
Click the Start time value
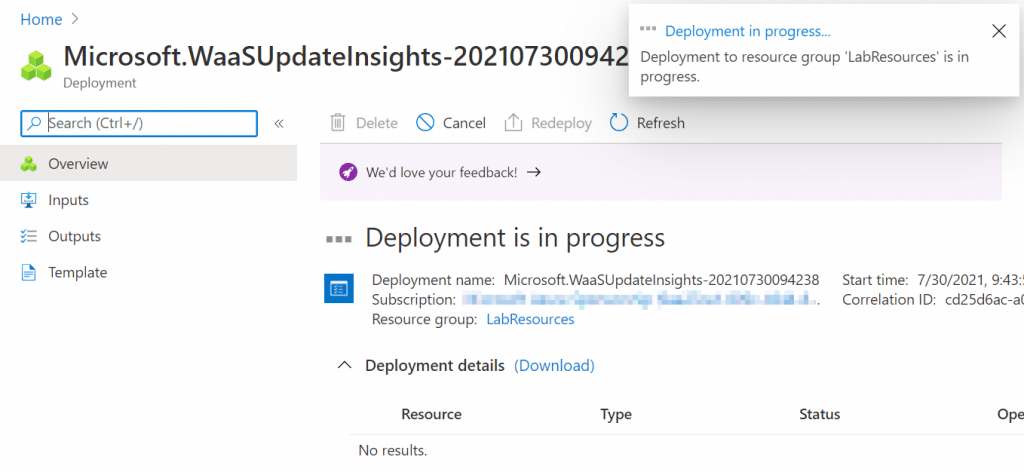point(969,280)
